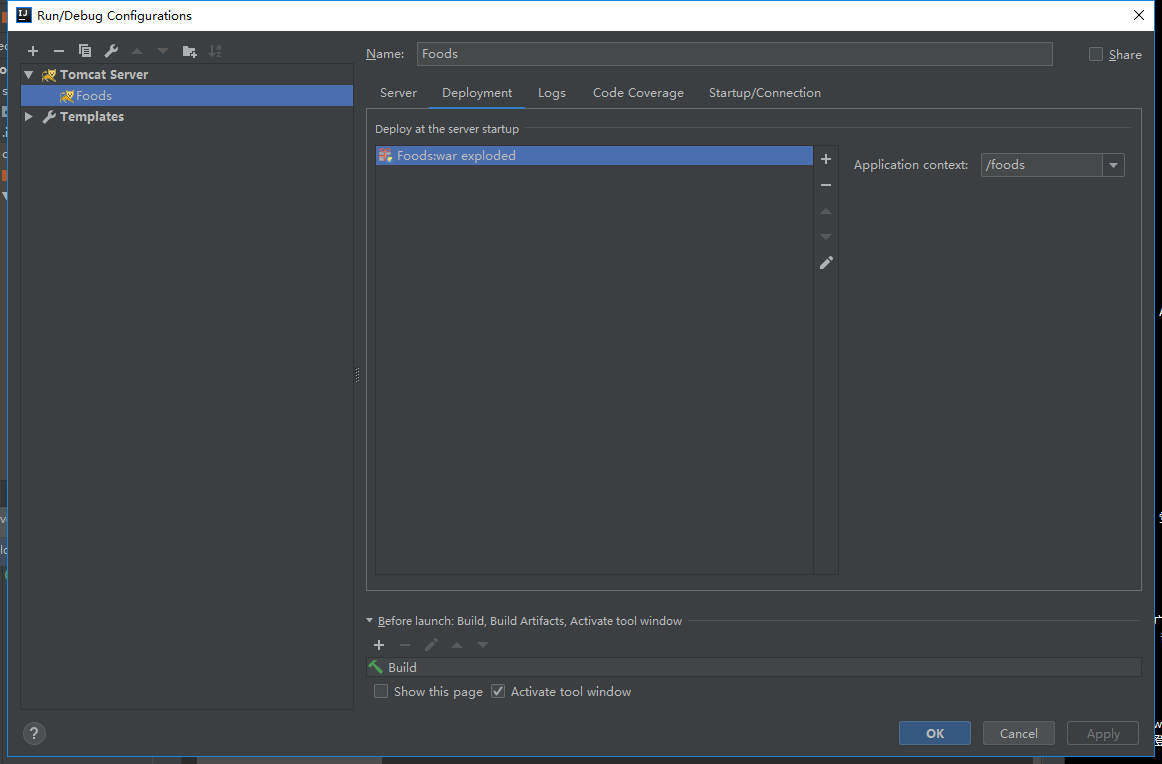
Task: Uncheck Activate tool window
Action: coord(498,691)
